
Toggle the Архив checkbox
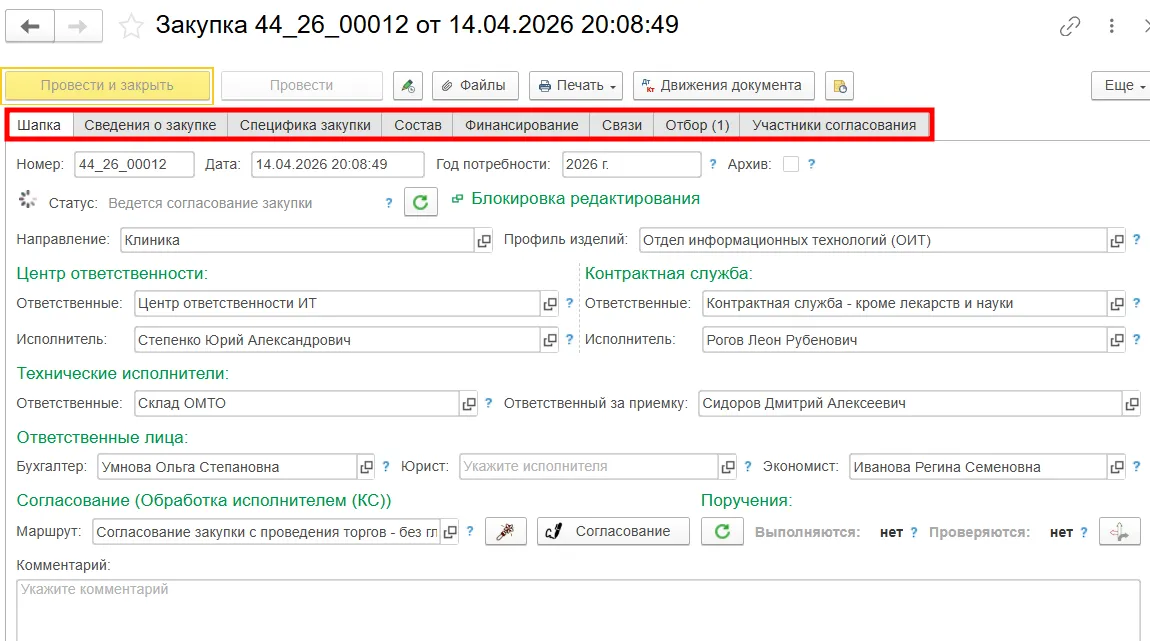791,164
